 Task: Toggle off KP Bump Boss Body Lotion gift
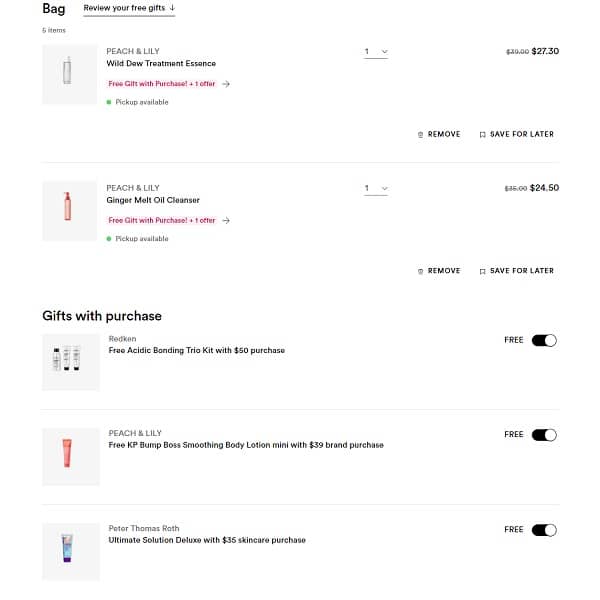(544, 435)
